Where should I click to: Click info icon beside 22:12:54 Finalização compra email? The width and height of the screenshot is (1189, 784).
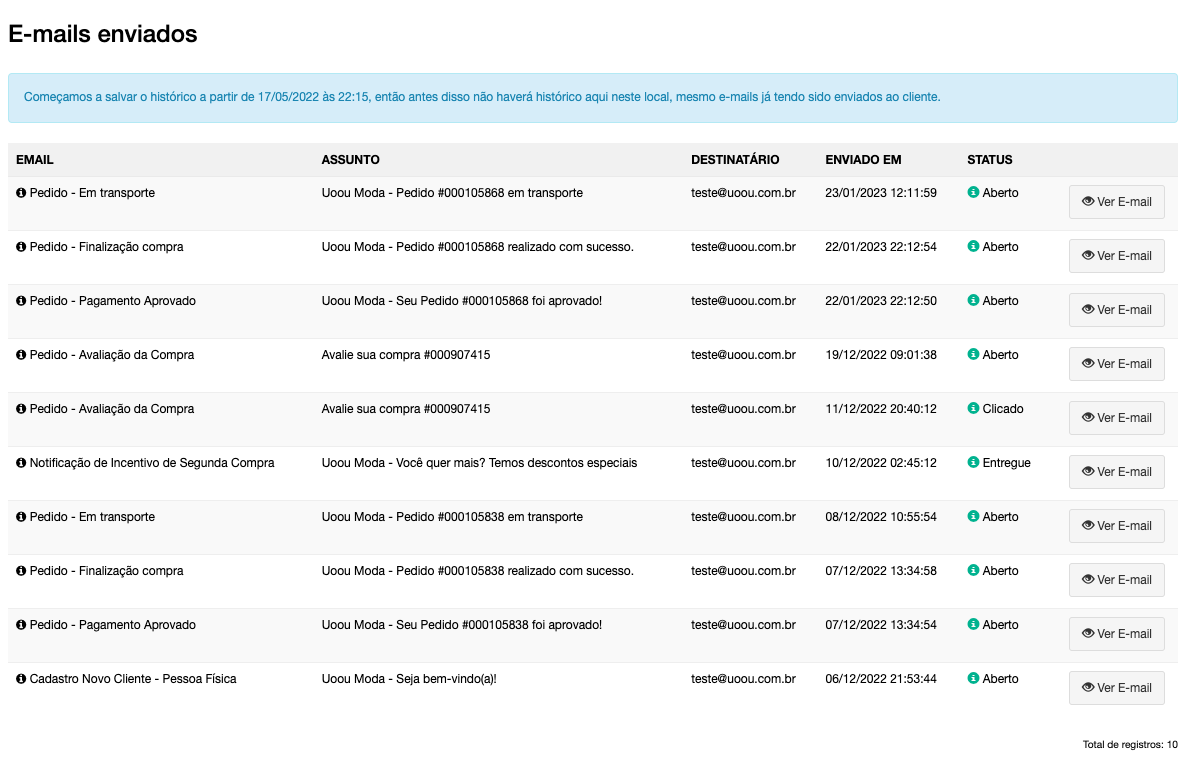pyautogui.click(x=21, y=247)
